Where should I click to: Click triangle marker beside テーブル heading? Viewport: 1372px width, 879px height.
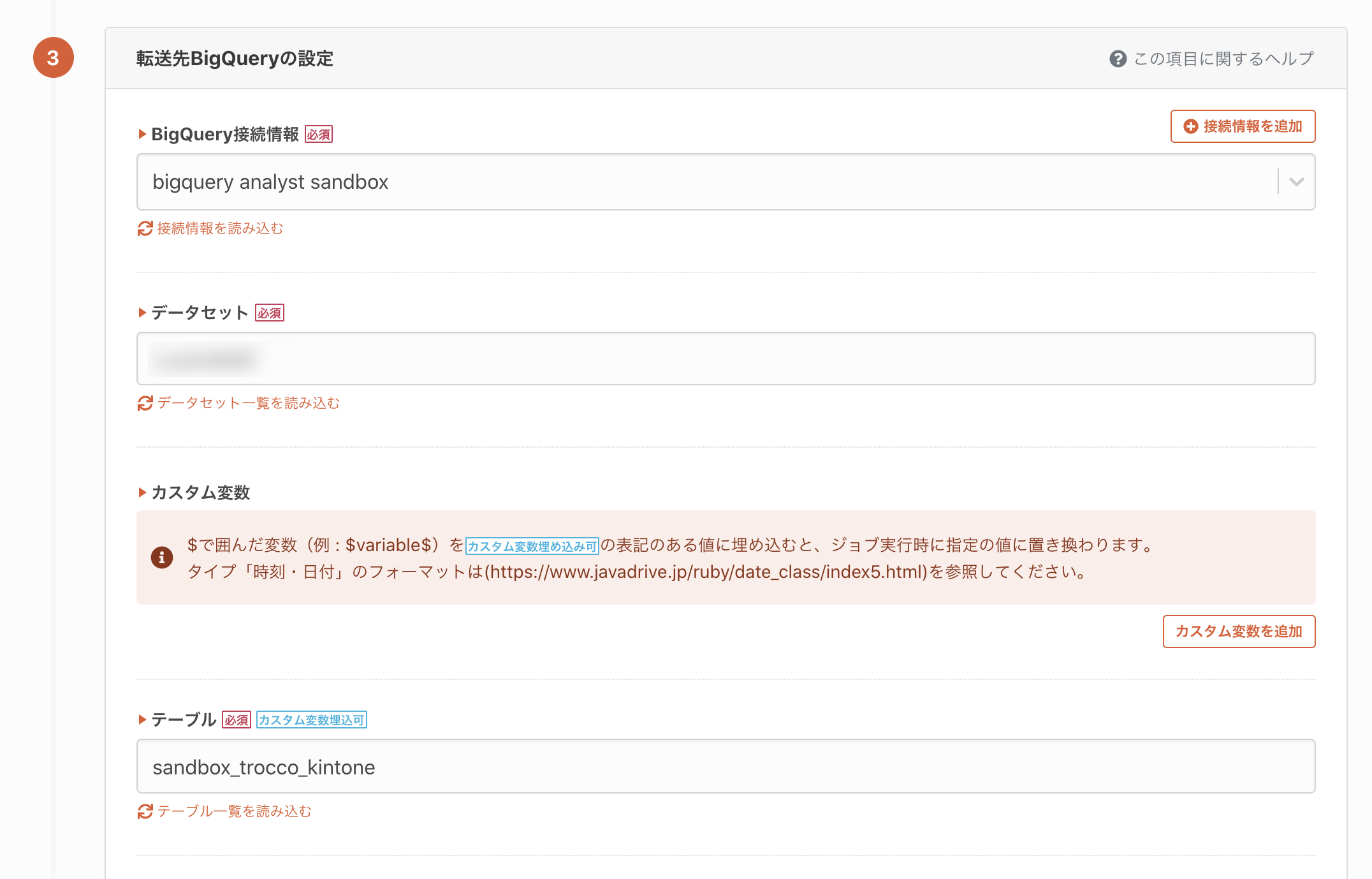(142, 720)
